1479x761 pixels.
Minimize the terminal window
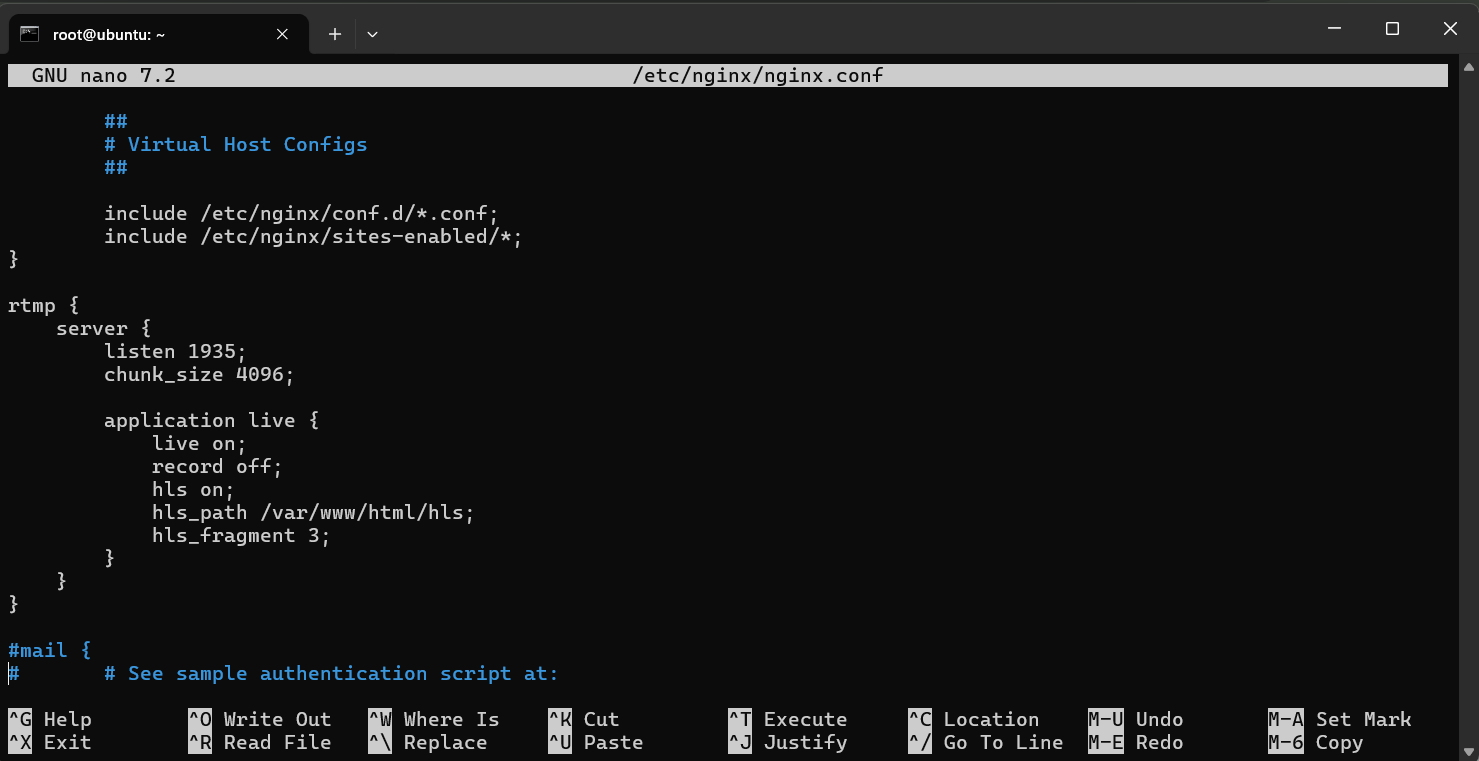tap(1335, 29)
